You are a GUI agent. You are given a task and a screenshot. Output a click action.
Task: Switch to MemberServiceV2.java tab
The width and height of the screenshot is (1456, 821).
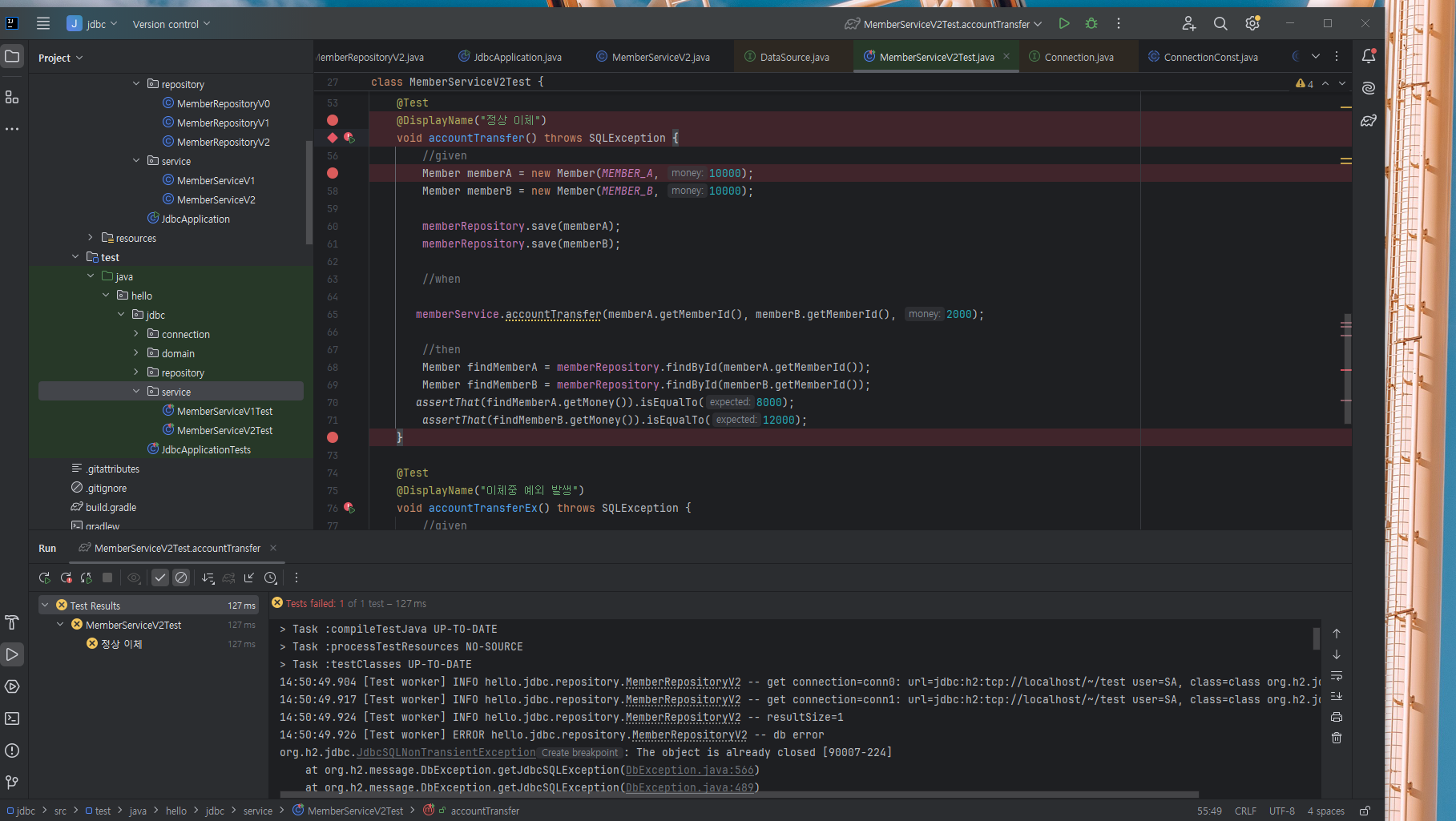click(653, 57)
